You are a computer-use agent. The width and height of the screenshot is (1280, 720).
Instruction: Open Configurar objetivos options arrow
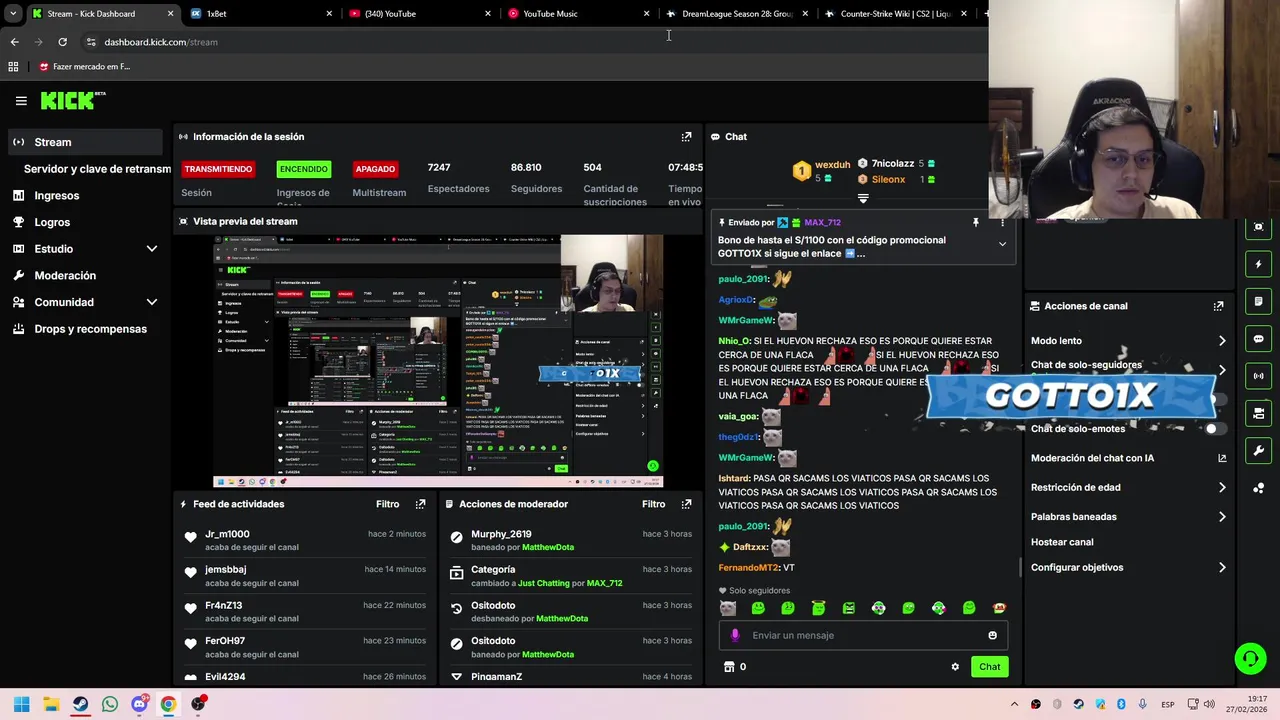click(1222, 568)
